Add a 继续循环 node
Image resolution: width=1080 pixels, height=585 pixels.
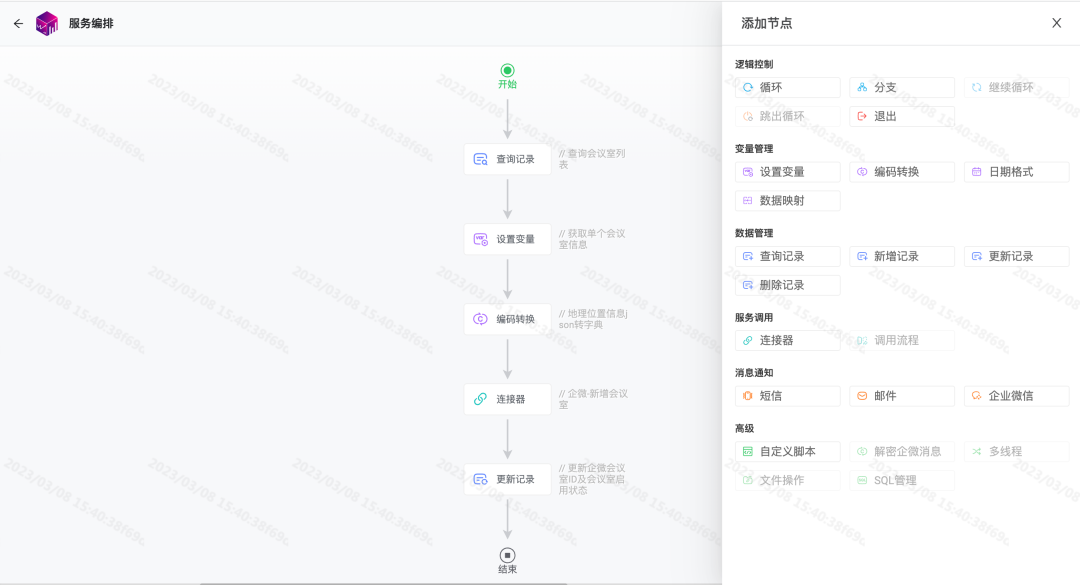click(x=1017, y=88)
